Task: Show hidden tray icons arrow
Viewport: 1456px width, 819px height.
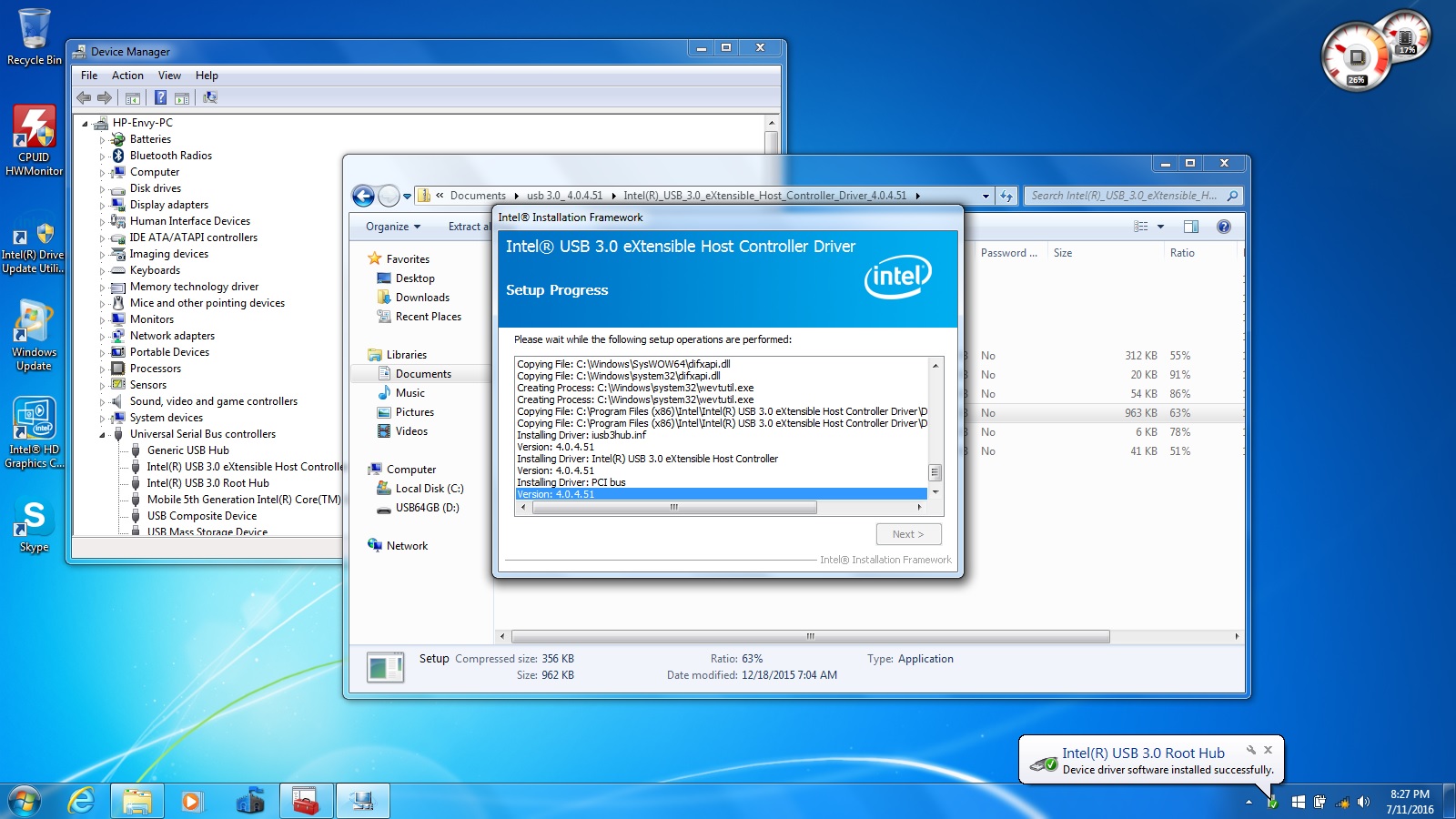Action: pyautogui.click(x=1249, y=802)
